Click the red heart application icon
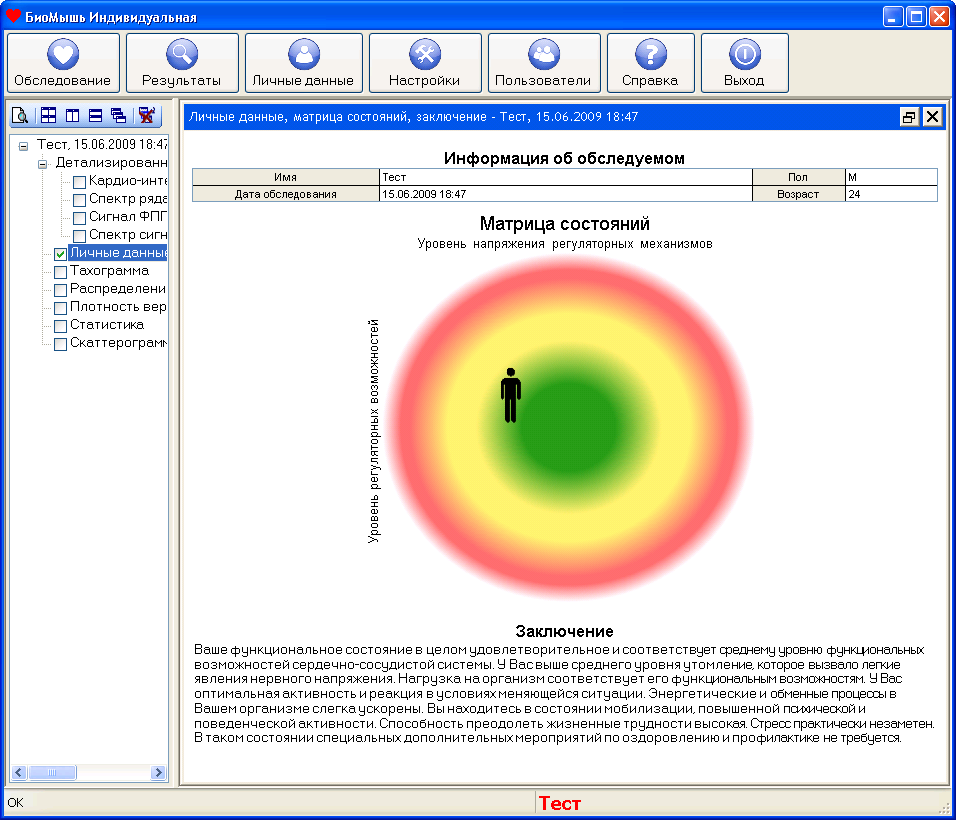Viewport: 956px width, 820px height. (x=13, y=16)
